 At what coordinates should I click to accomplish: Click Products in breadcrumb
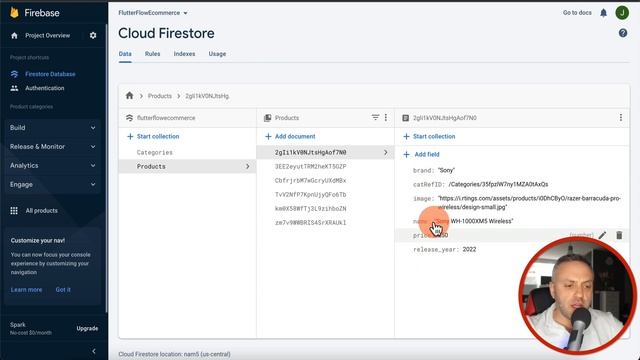point(160,96)
